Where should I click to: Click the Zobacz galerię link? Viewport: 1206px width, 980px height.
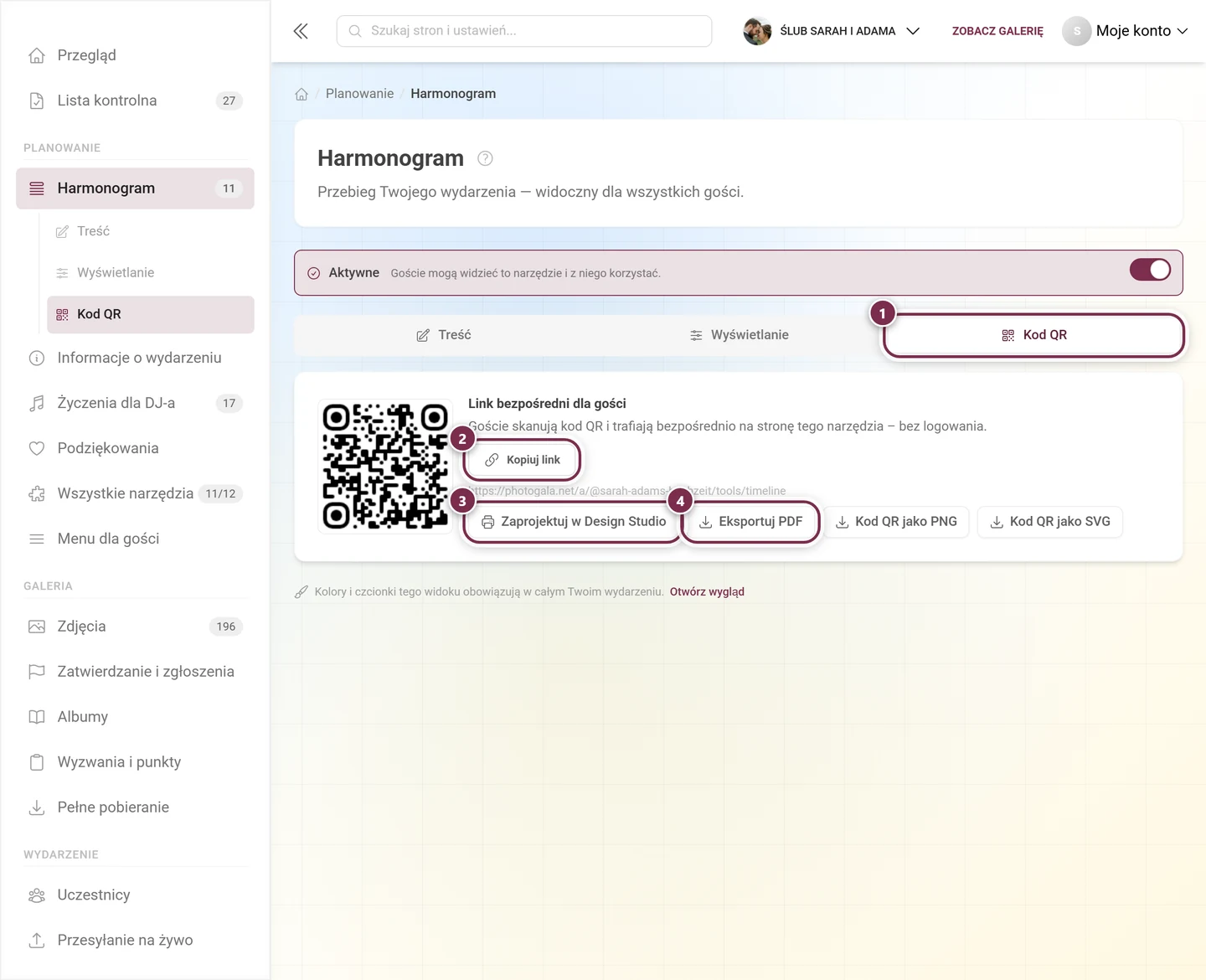pyautogui.click(x=997, y=31)
